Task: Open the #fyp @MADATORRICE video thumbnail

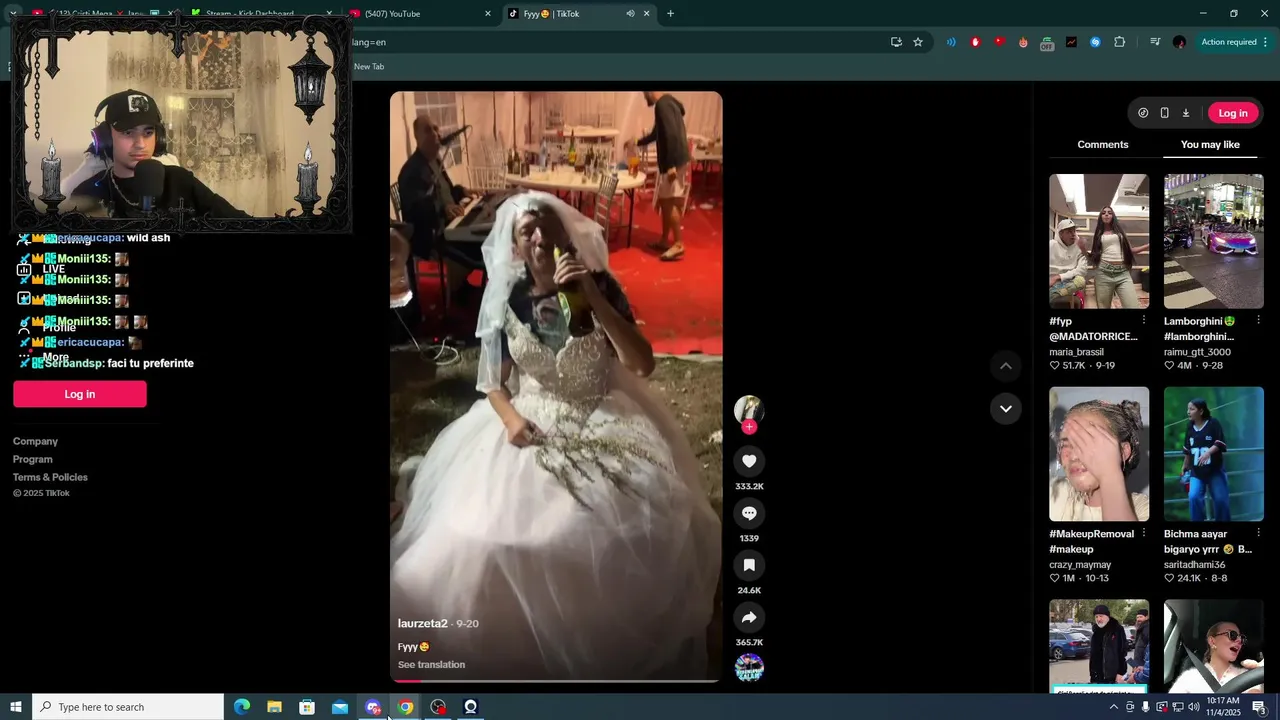Action: 1099,241
